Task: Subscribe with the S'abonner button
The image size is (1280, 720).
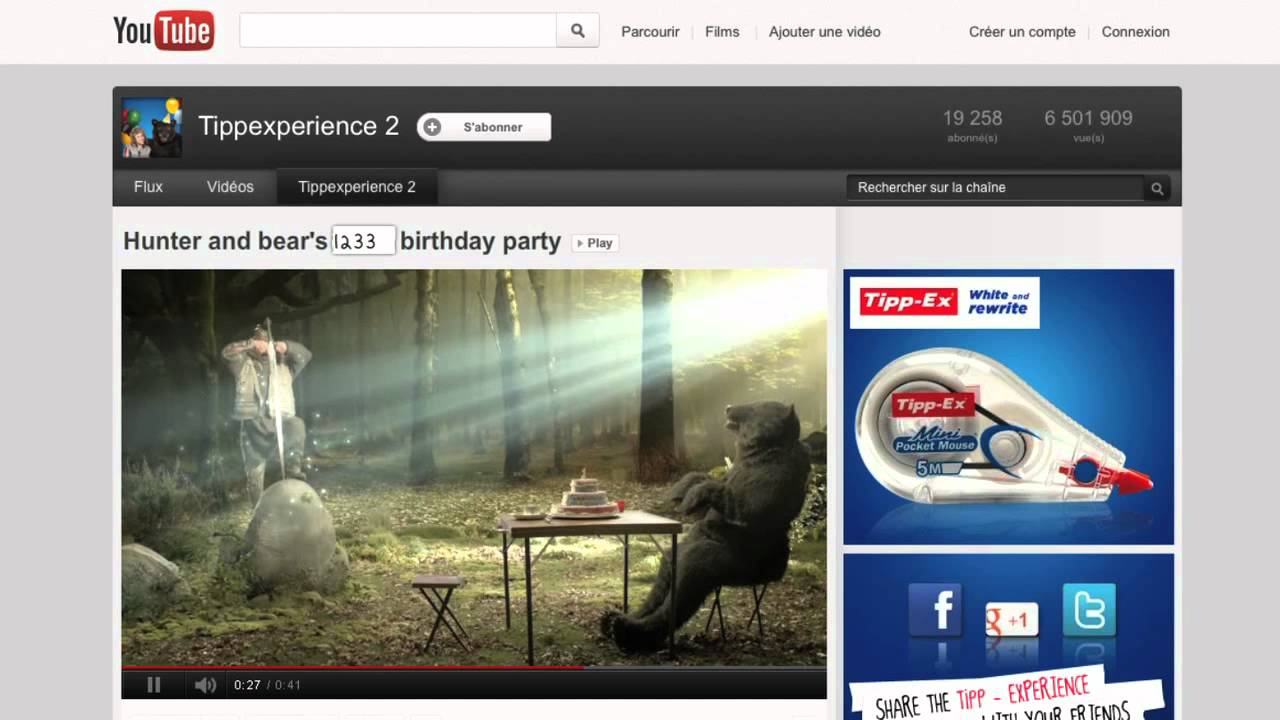Action: pyautogui.click(x=484, y=127)
